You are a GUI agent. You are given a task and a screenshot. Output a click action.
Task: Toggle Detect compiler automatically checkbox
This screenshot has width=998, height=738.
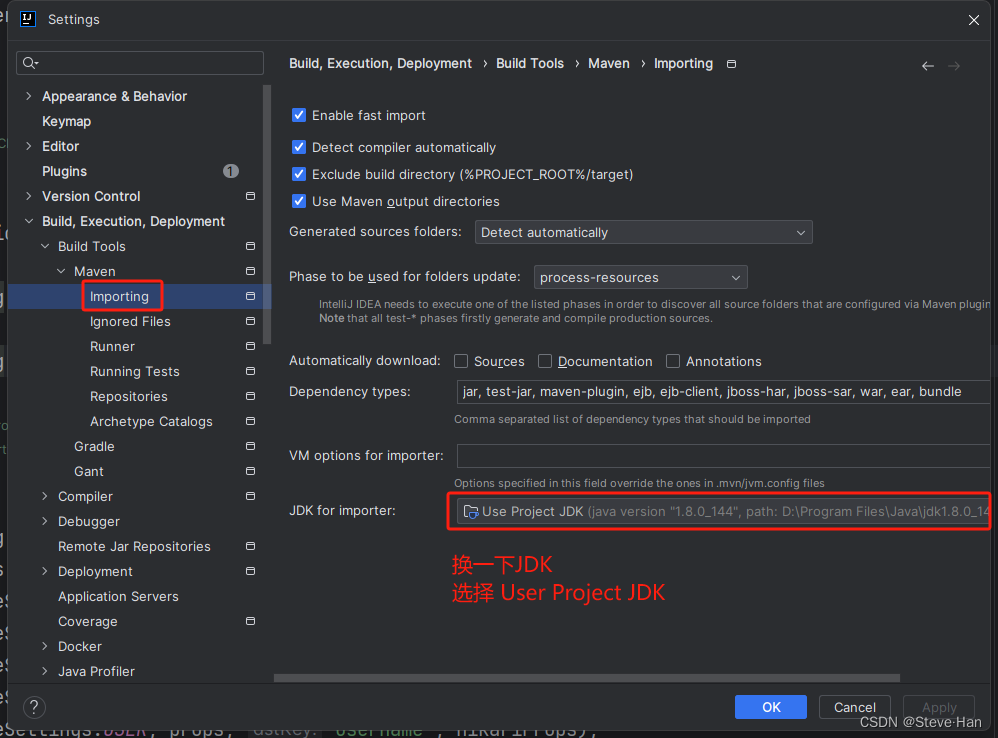299,147
